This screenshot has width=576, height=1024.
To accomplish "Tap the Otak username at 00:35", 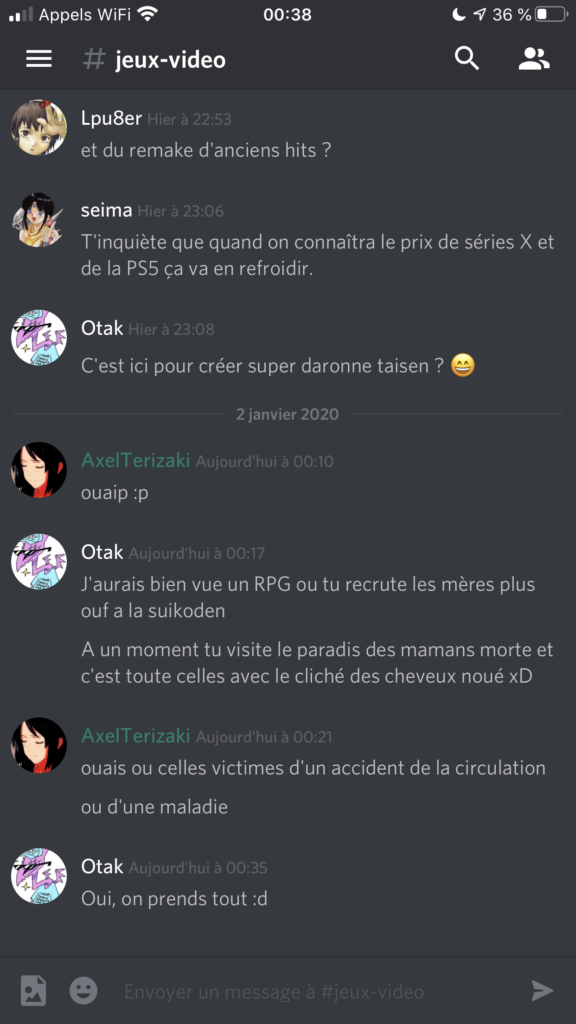I will (x=102, y=867).
